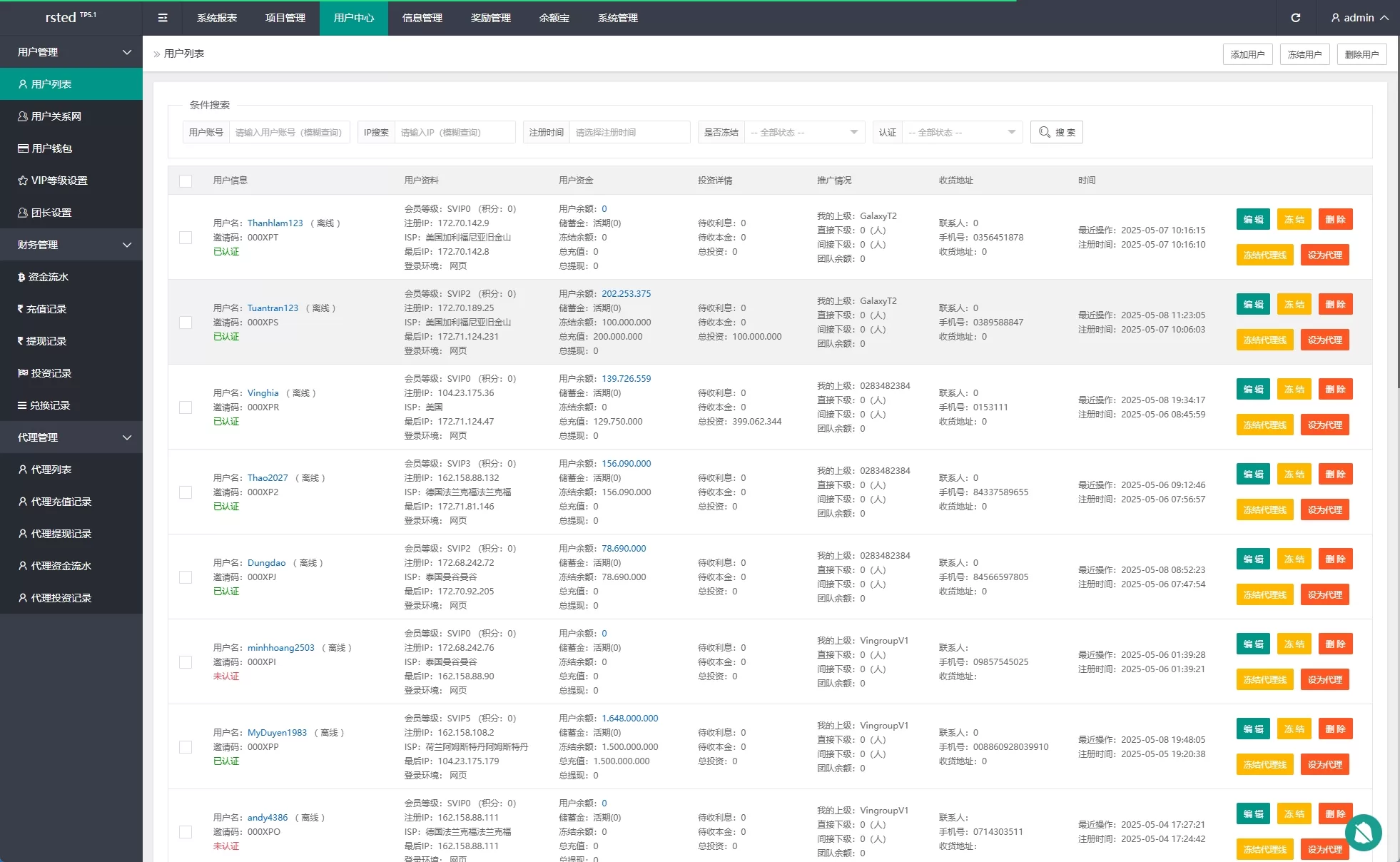This screenshot has height=862, width=1400.
Task: Open 用户关系网 sidebar item
Action: pyautogui.click(x=56, y=116)
